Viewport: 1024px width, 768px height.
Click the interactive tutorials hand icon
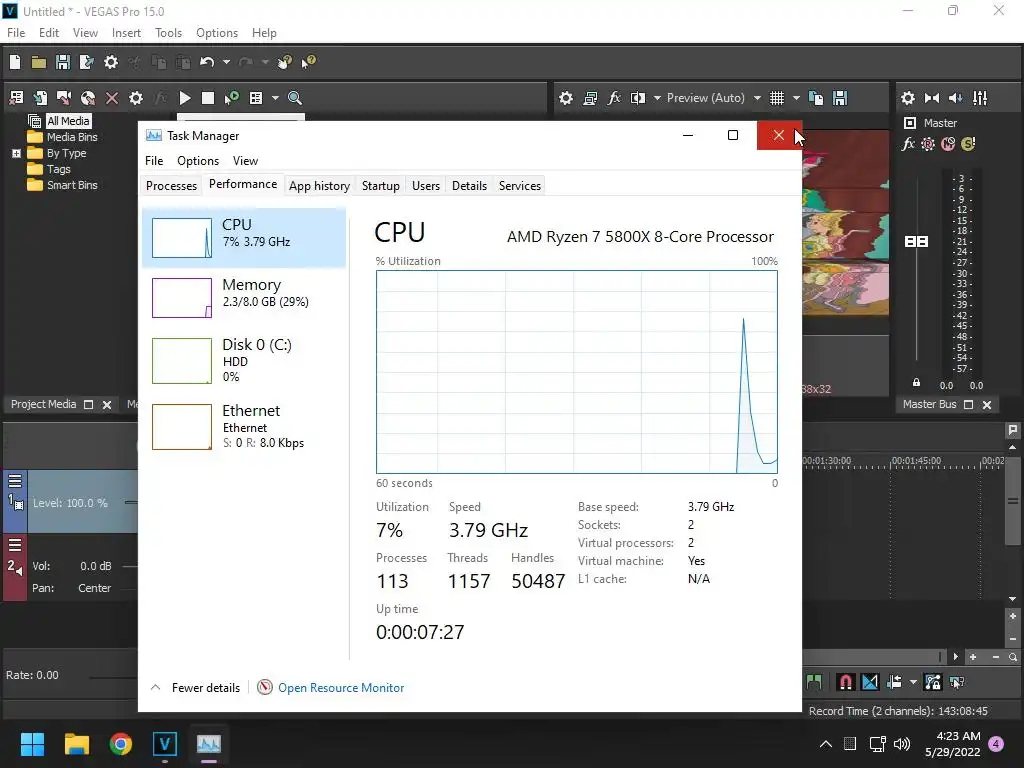coord(284,62)
